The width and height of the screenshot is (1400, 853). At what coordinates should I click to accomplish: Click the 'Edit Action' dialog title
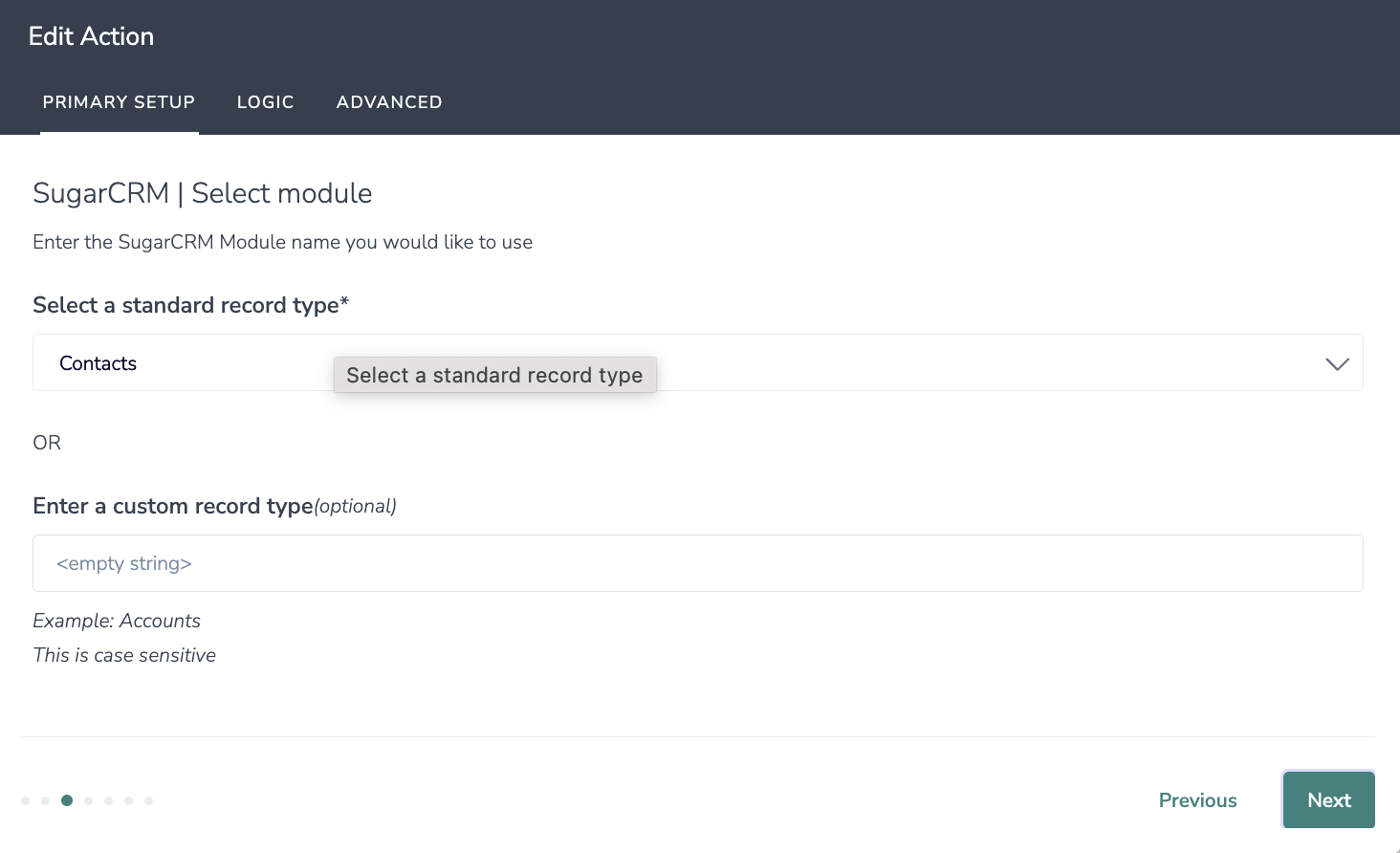click(91, 36)
